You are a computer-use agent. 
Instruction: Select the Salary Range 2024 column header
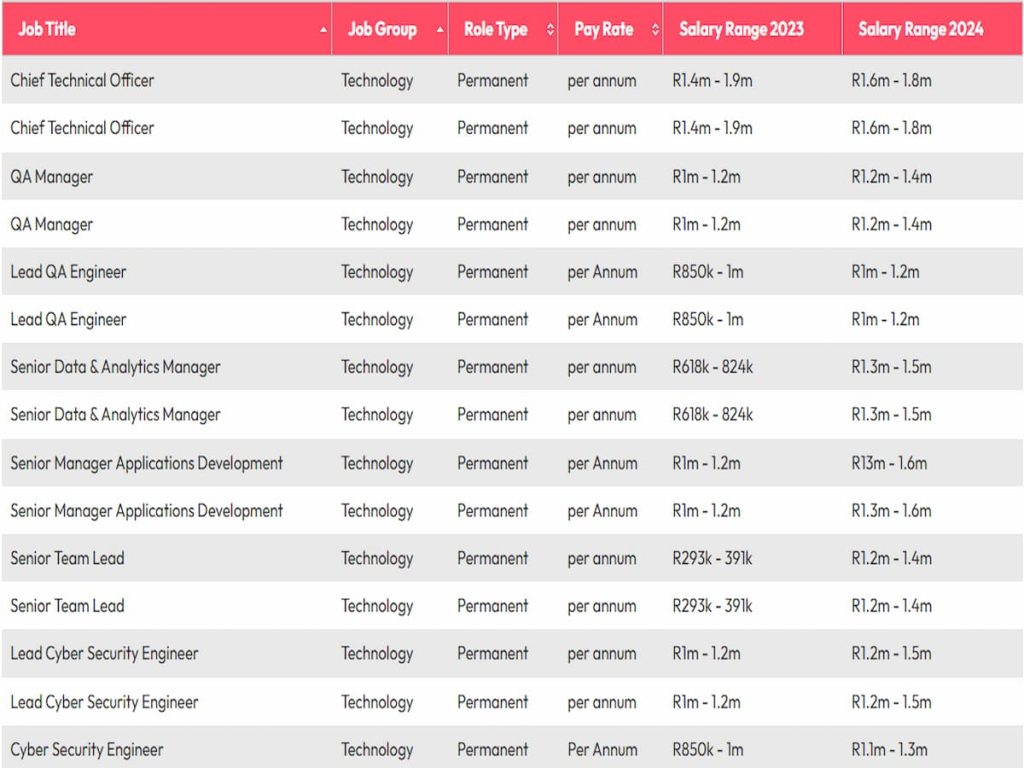(x=920, y=29)
